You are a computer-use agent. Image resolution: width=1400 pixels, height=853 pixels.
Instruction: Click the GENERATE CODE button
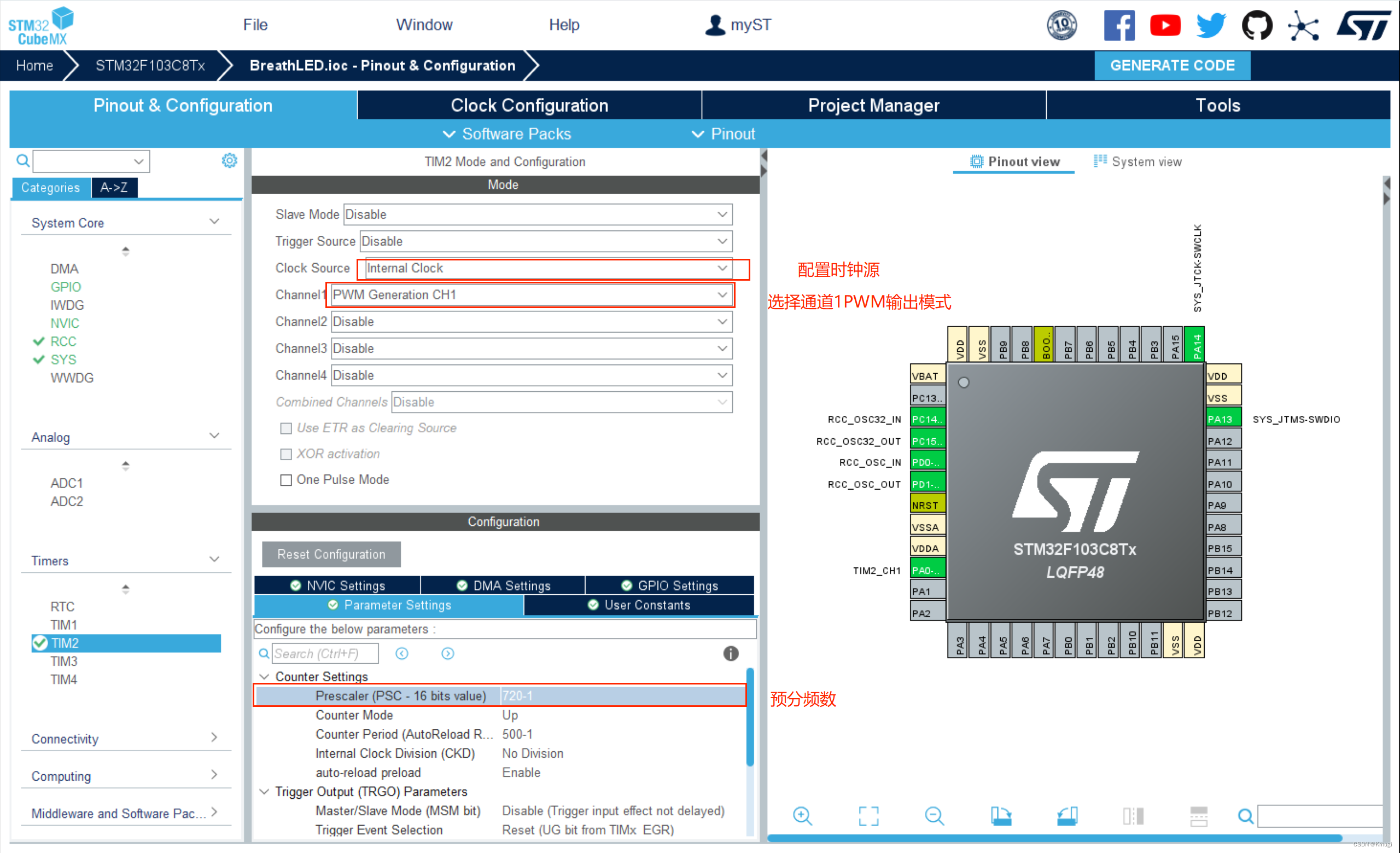pos(1172,65)
